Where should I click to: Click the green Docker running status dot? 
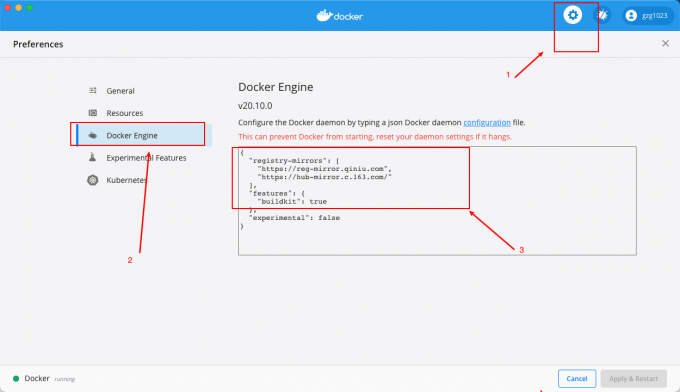pos(16,379)
